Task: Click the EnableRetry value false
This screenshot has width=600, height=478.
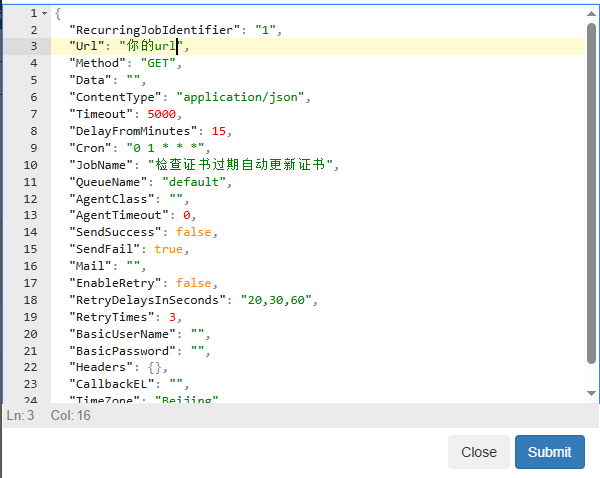Action: click(193, 283)
